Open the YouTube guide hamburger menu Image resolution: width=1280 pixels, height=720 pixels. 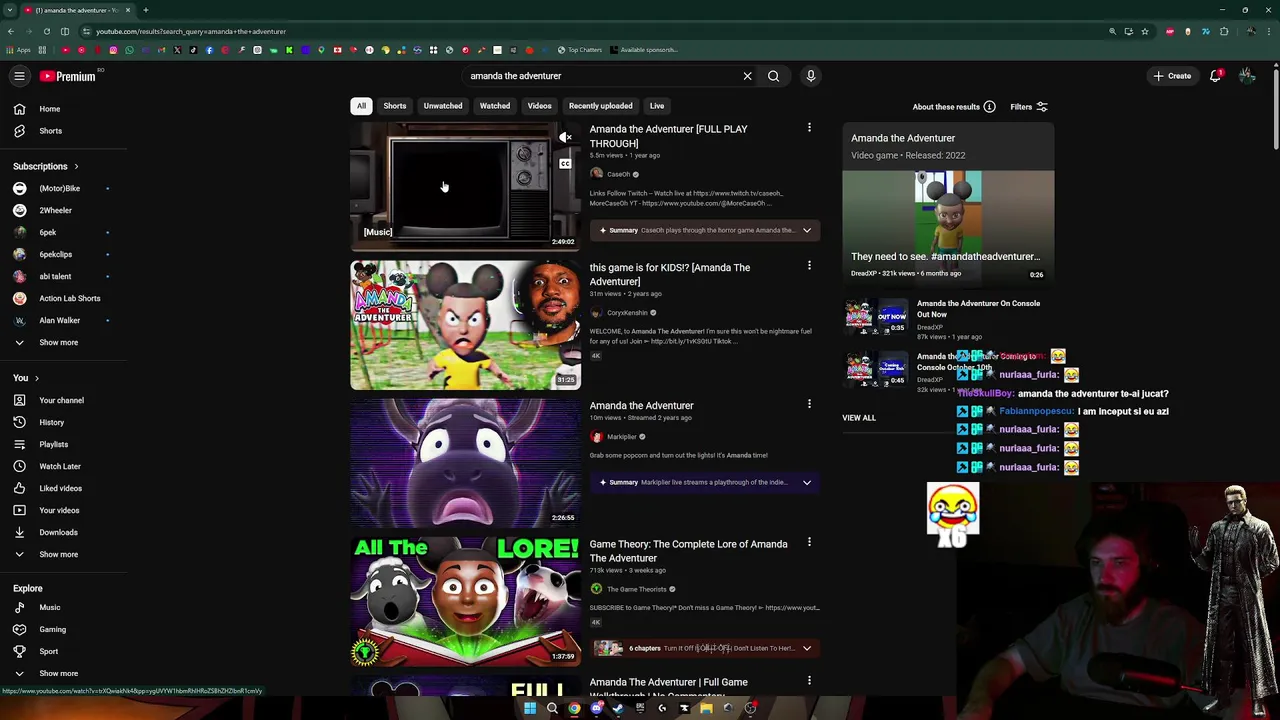[19, 76]
